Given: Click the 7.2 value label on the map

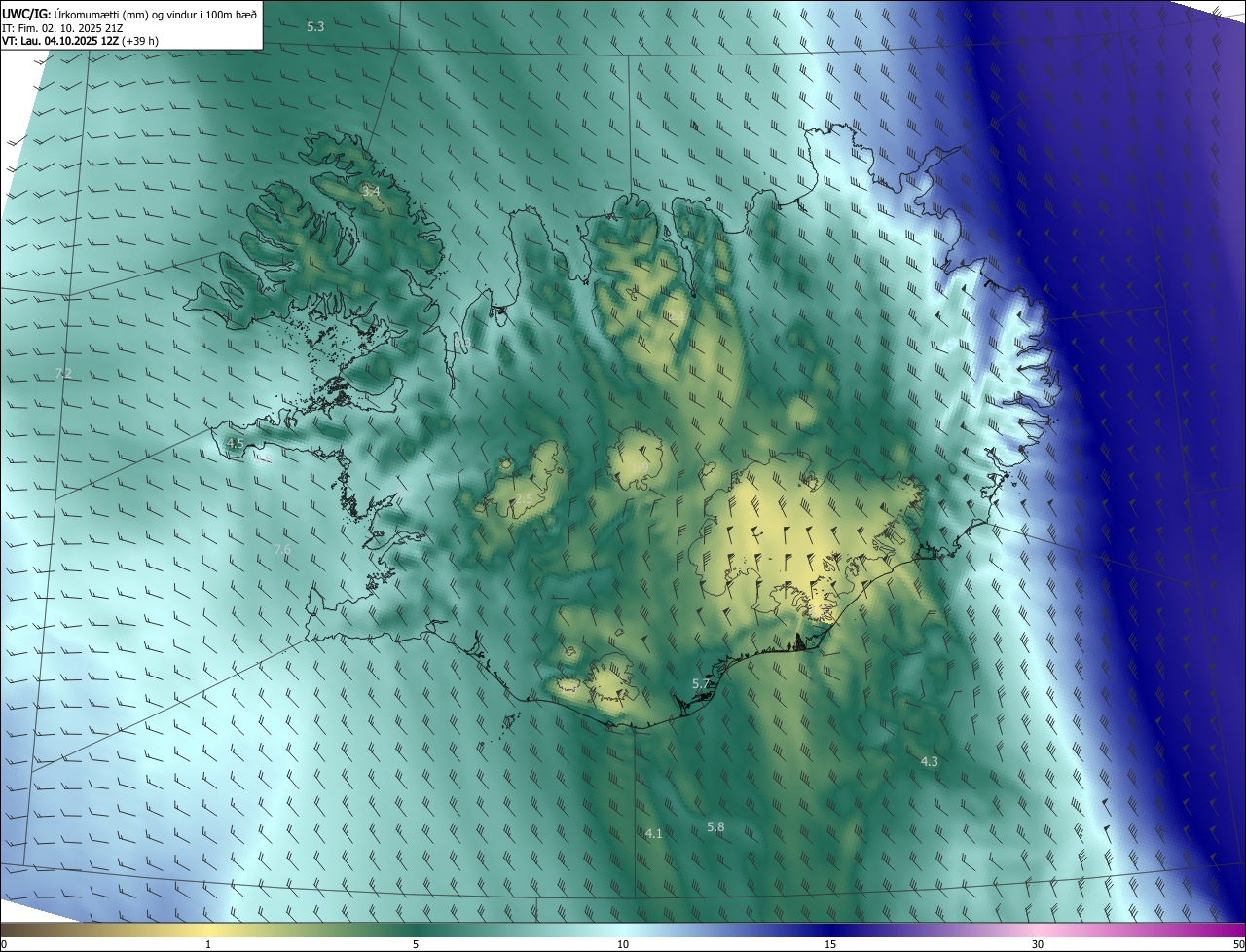Looking at the screenshot, I should (64, 374).
